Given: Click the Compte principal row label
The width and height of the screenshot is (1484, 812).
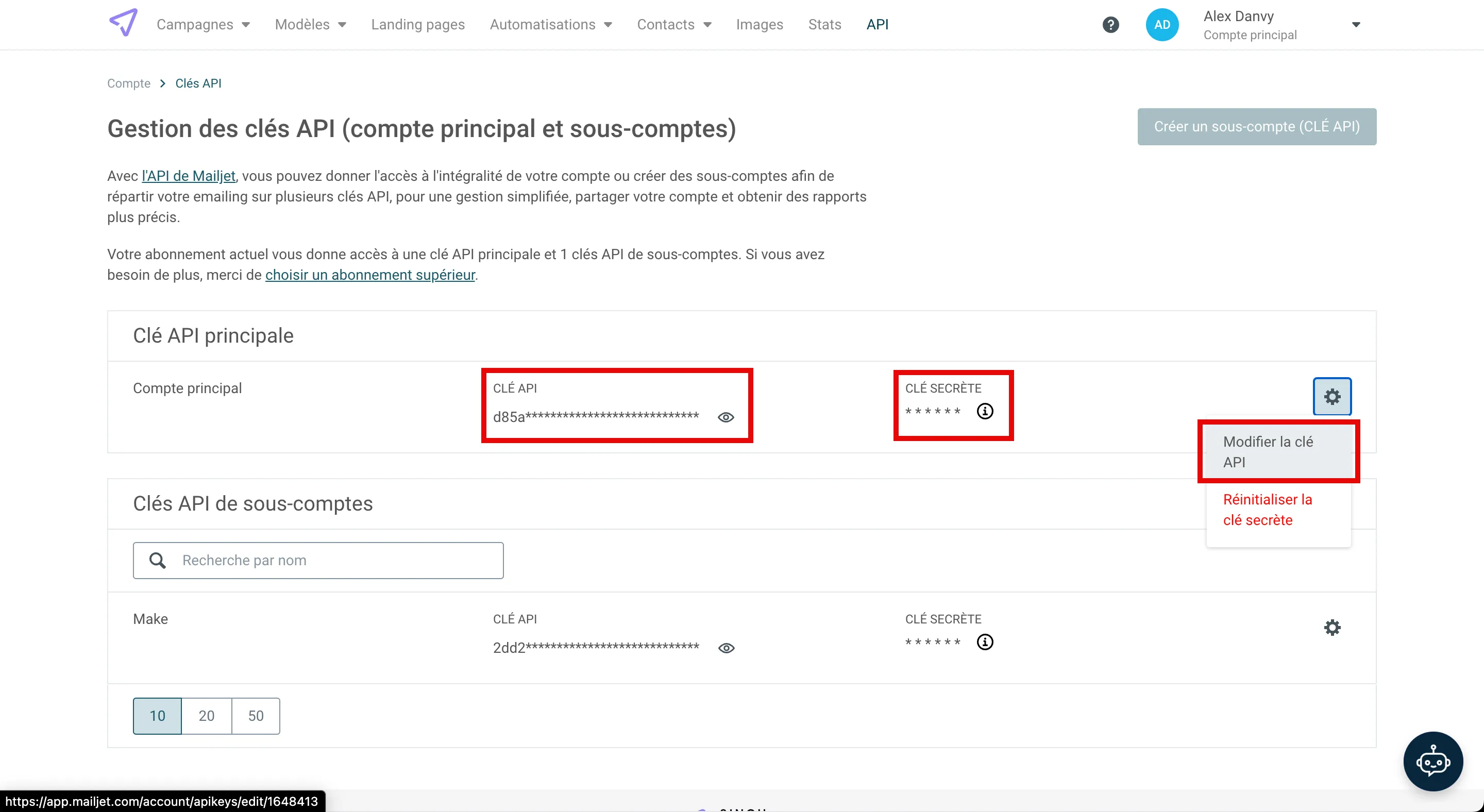Looking at the screenshot, I should tap(187, 388).
